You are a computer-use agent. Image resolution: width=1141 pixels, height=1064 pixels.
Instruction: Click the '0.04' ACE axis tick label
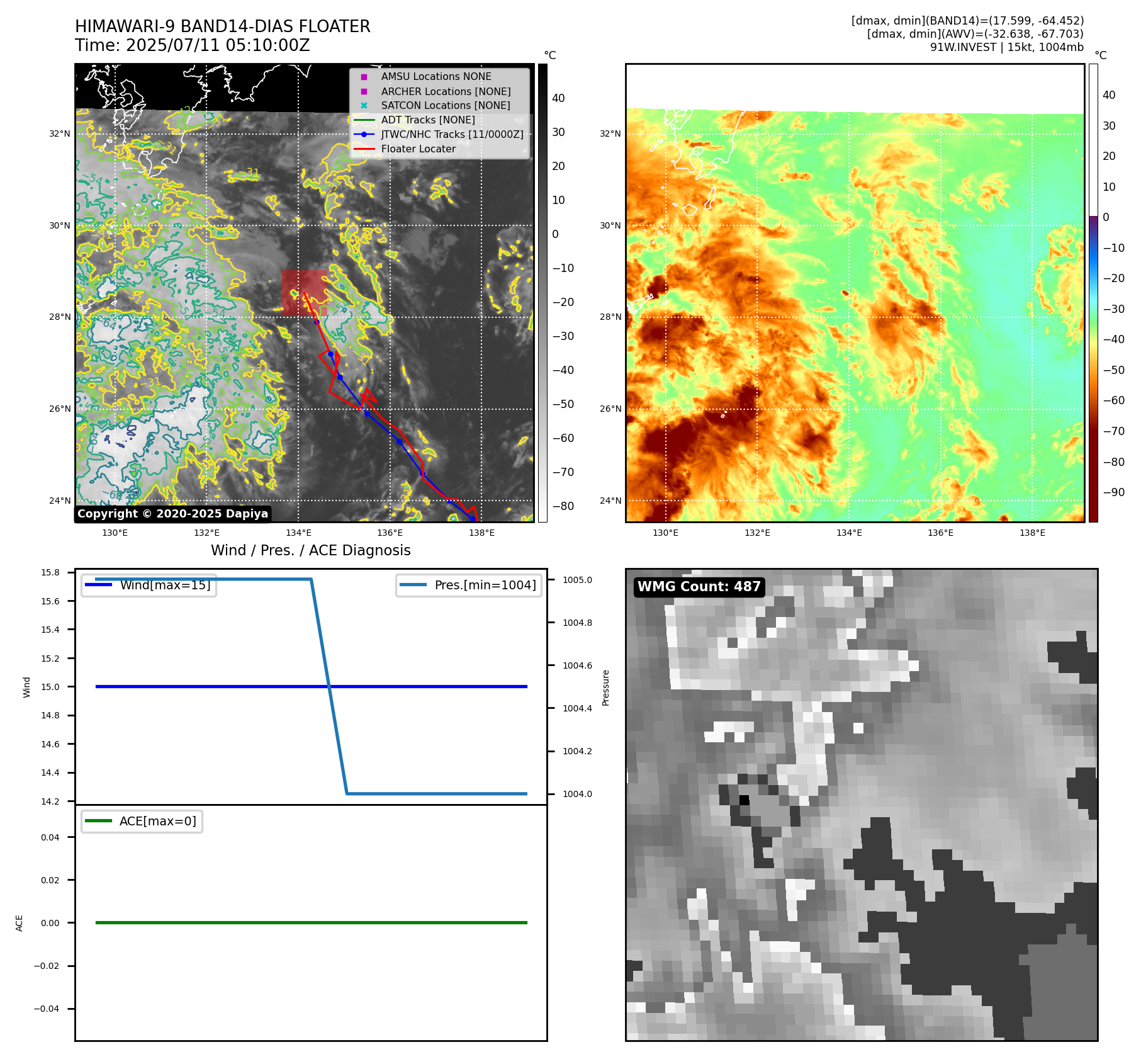50,837
